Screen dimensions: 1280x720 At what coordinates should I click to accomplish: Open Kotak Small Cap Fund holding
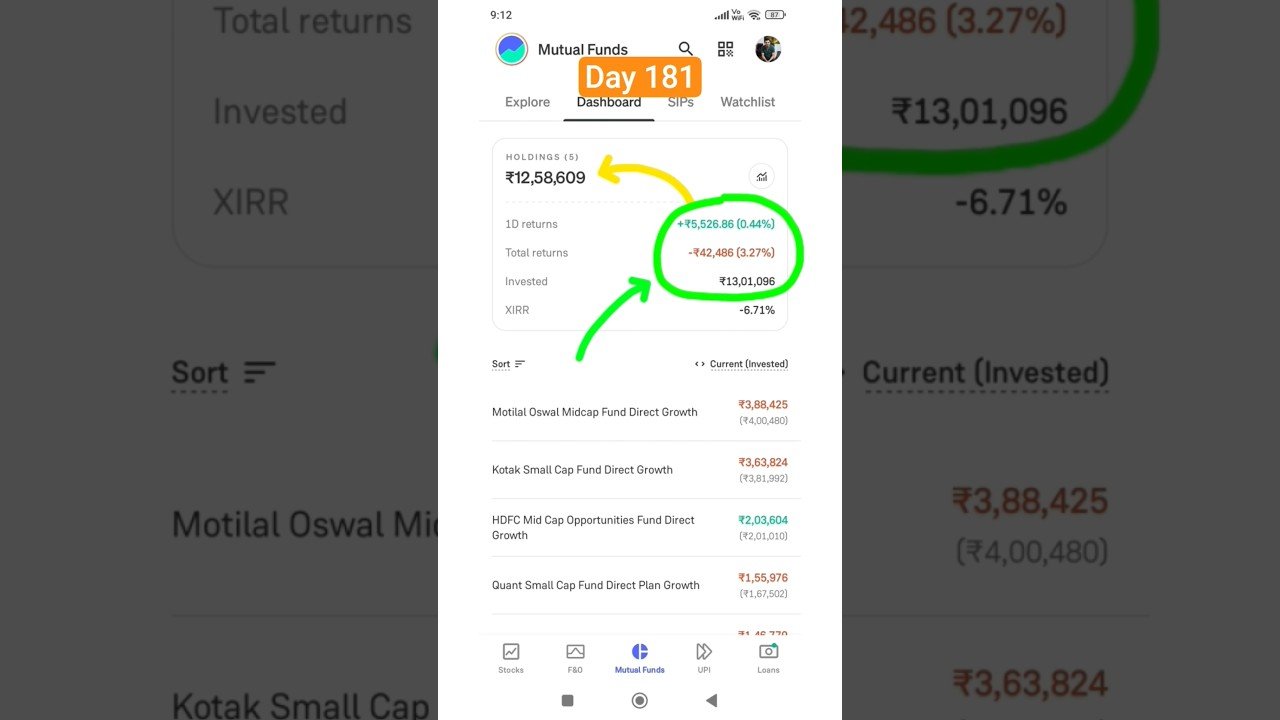(640, 470)
